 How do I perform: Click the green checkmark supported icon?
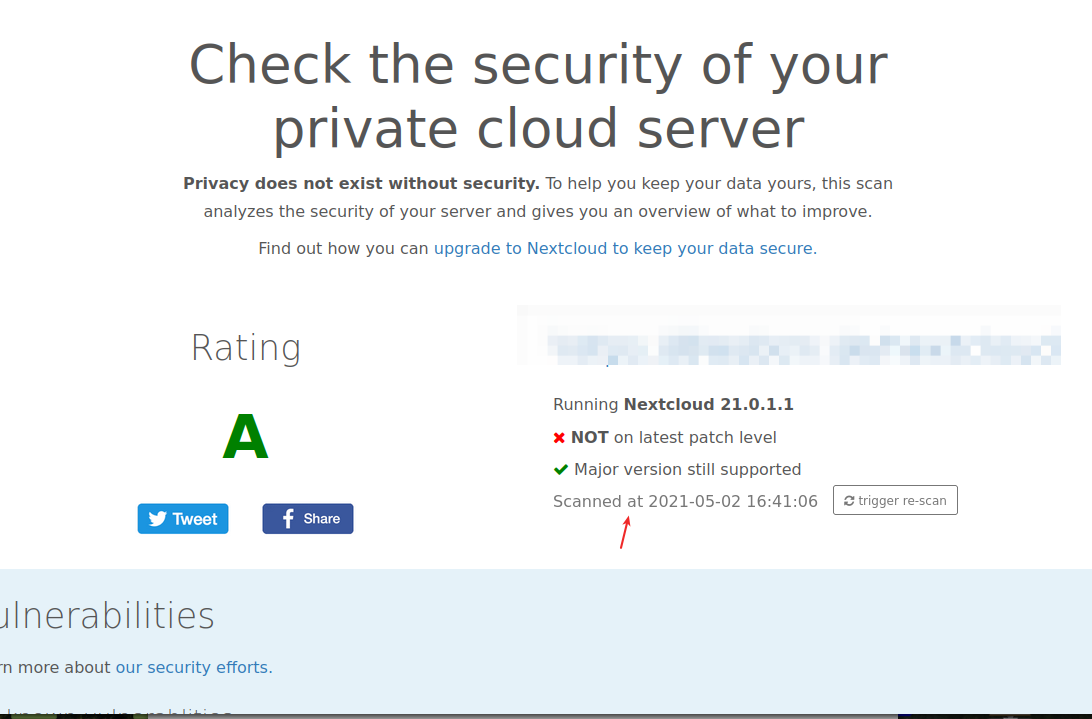click(561, 470)
